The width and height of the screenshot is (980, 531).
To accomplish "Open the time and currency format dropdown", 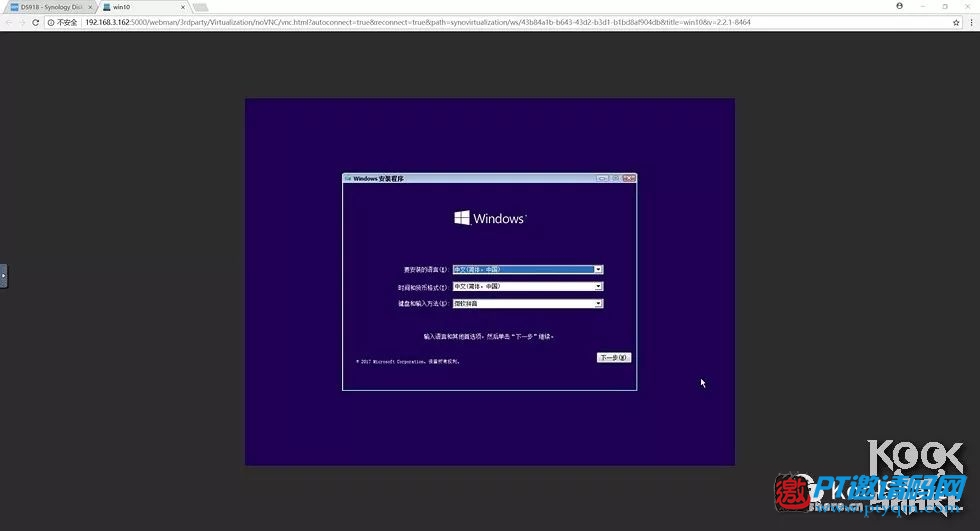I will (x=528, y=286).
